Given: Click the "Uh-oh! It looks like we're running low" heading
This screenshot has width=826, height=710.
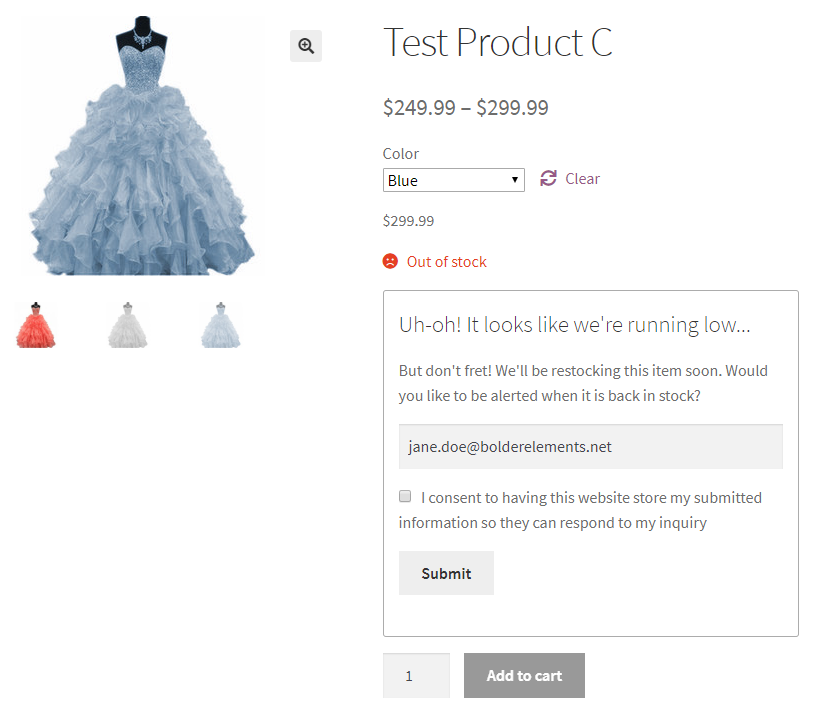Looking at the screenshot, I should coord(574,324).
